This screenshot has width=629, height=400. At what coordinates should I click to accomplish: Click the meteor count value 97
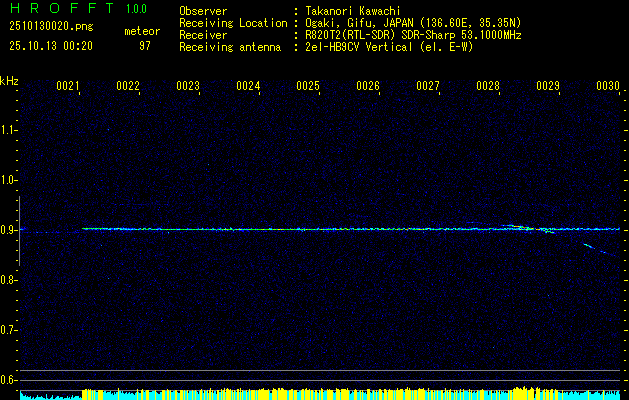[144, 45]
